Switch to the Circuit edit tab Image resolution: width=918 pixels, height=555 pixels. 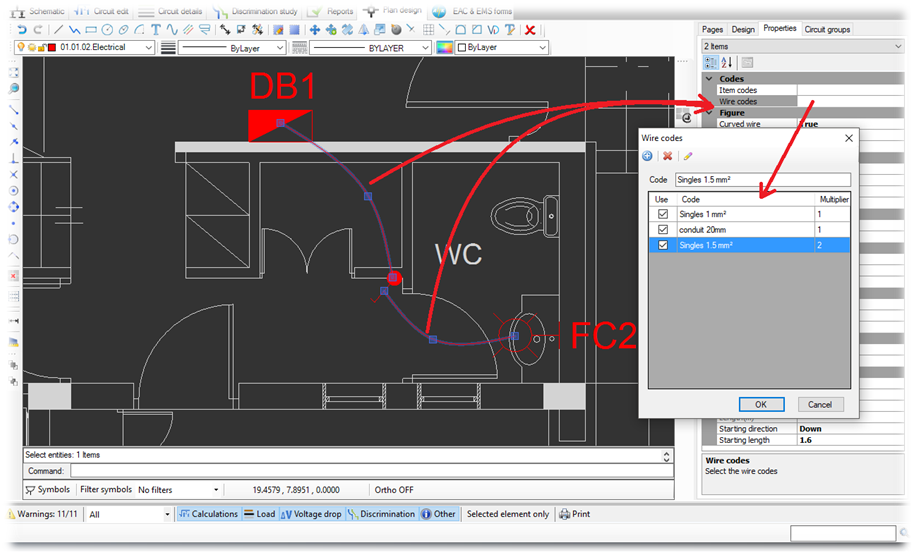(x=102, y=11)
